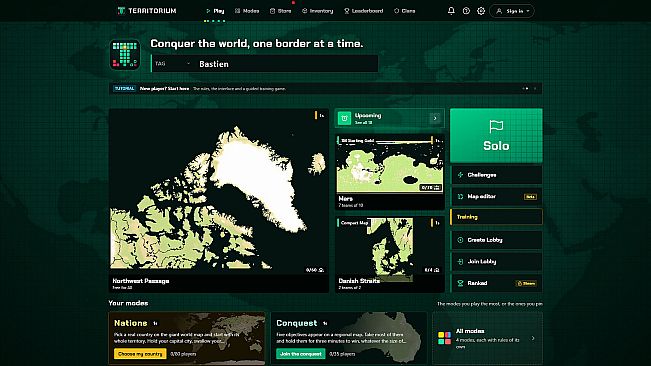Click the Nations mode title
Image resolution: width=651 pixels, height=366 pixels.
[x=130, y=323]
